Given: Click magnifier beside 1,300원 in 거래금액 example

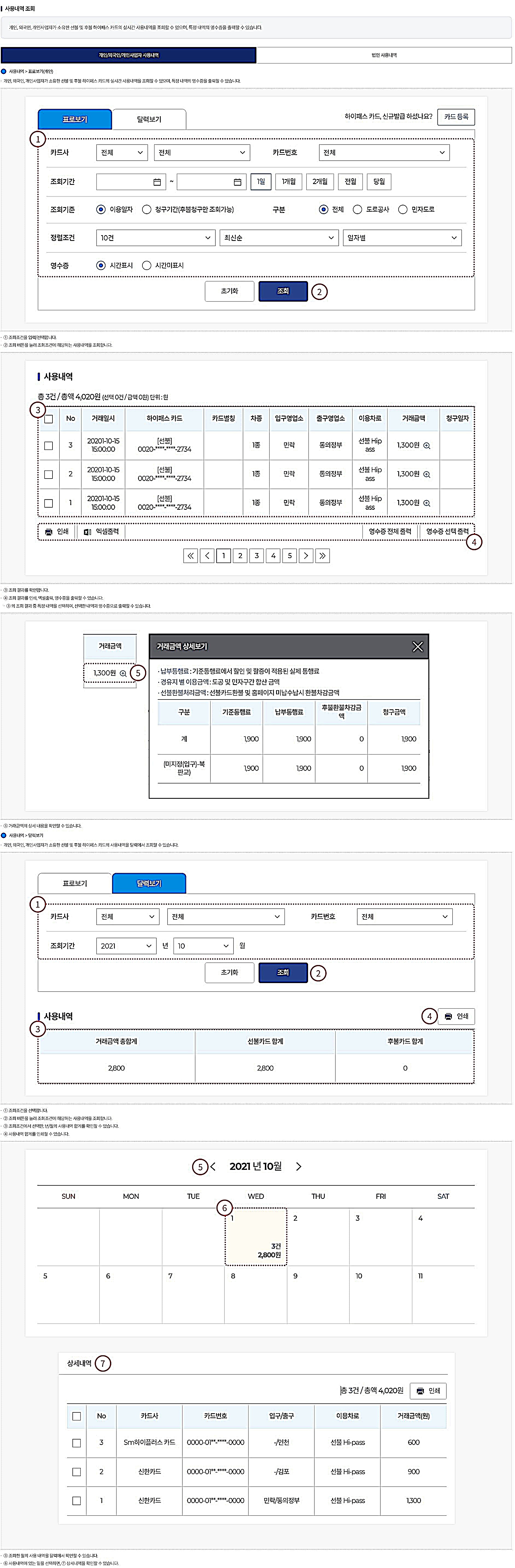Looking at the screenshot, I should point(123,673).
